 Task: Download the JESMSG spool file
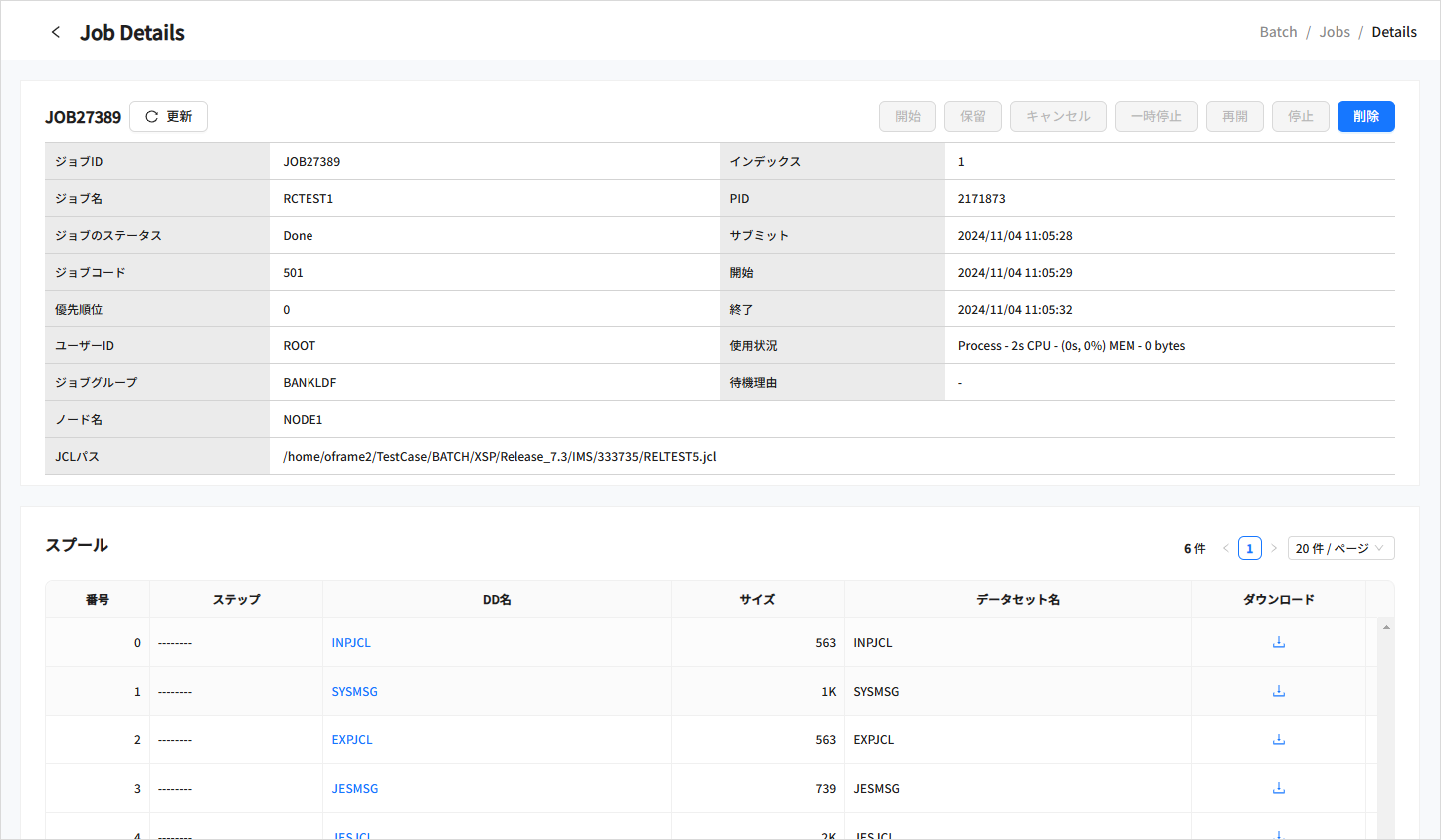(x=1279, y=788)
